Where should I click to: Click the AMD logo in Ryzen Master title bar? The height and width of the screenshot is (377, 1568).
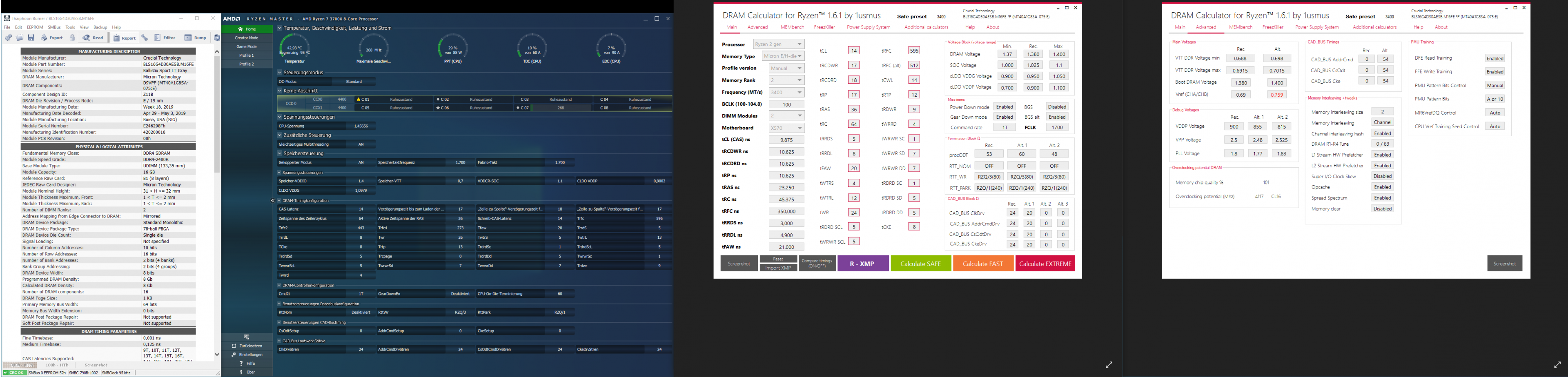[231, 19]
